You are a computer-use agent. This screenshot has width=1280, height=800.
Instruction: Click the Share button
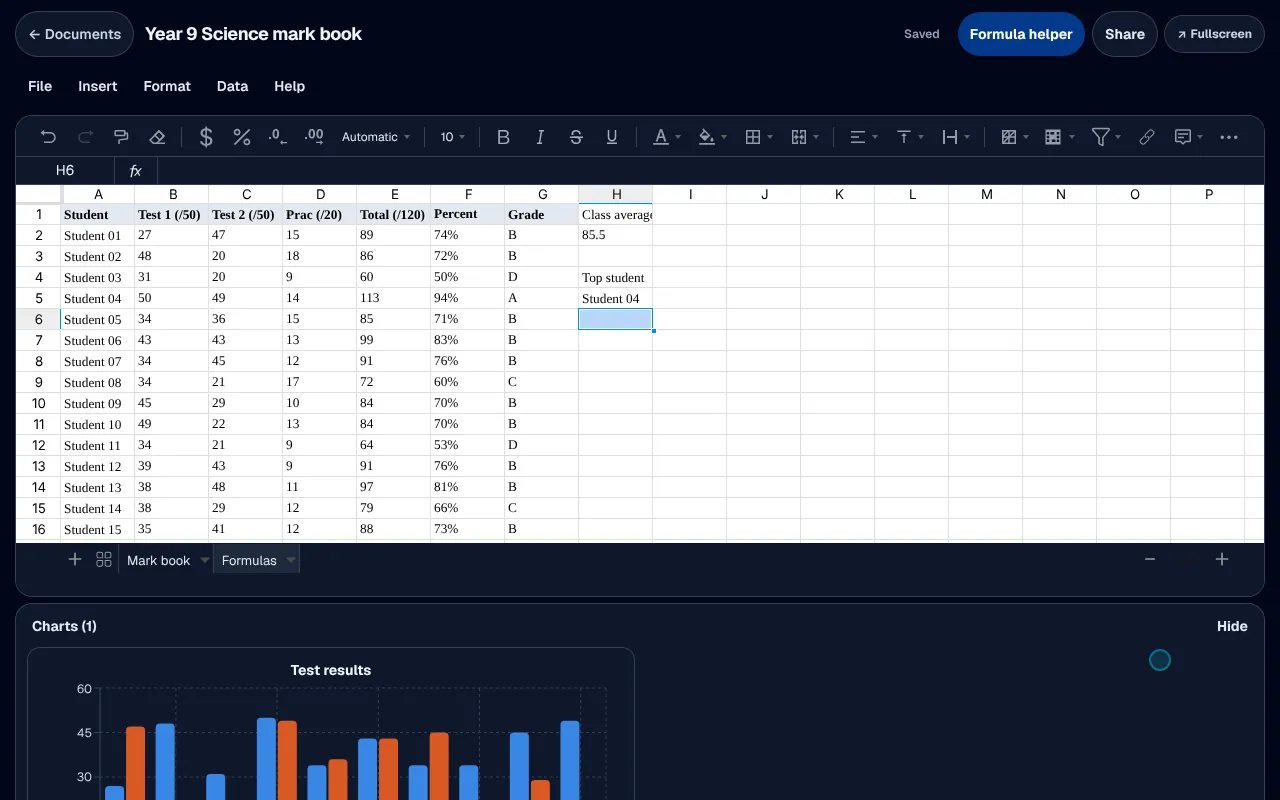coord(1125,34)
